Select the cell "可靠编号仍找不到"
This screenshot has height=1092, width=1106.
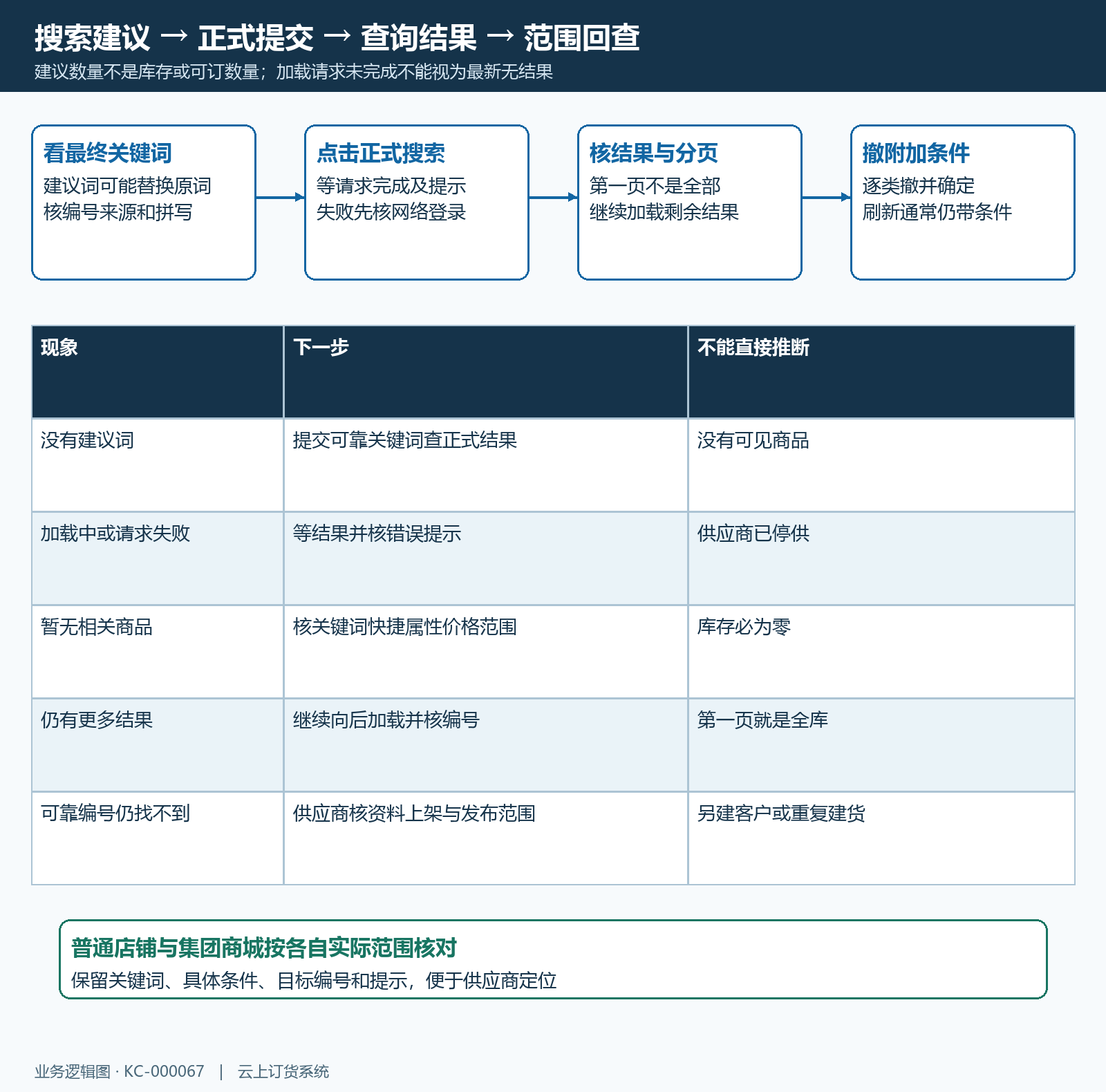tap(158, 838)
